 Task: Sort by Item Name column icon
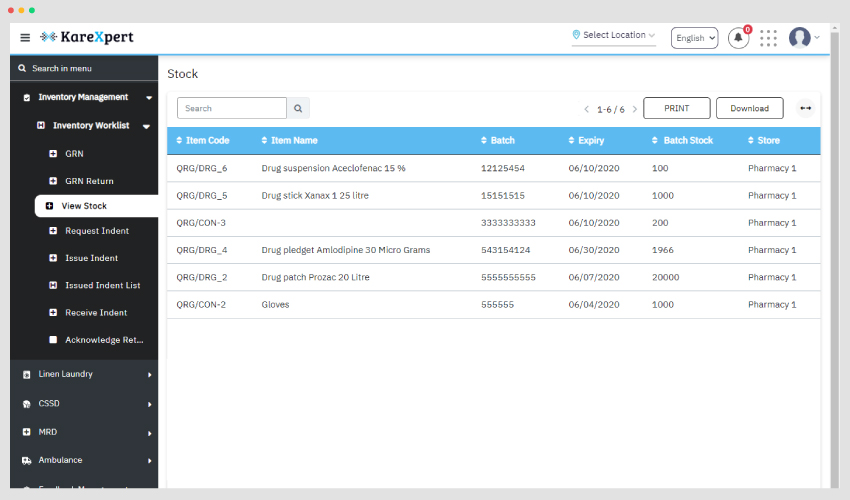265,140
